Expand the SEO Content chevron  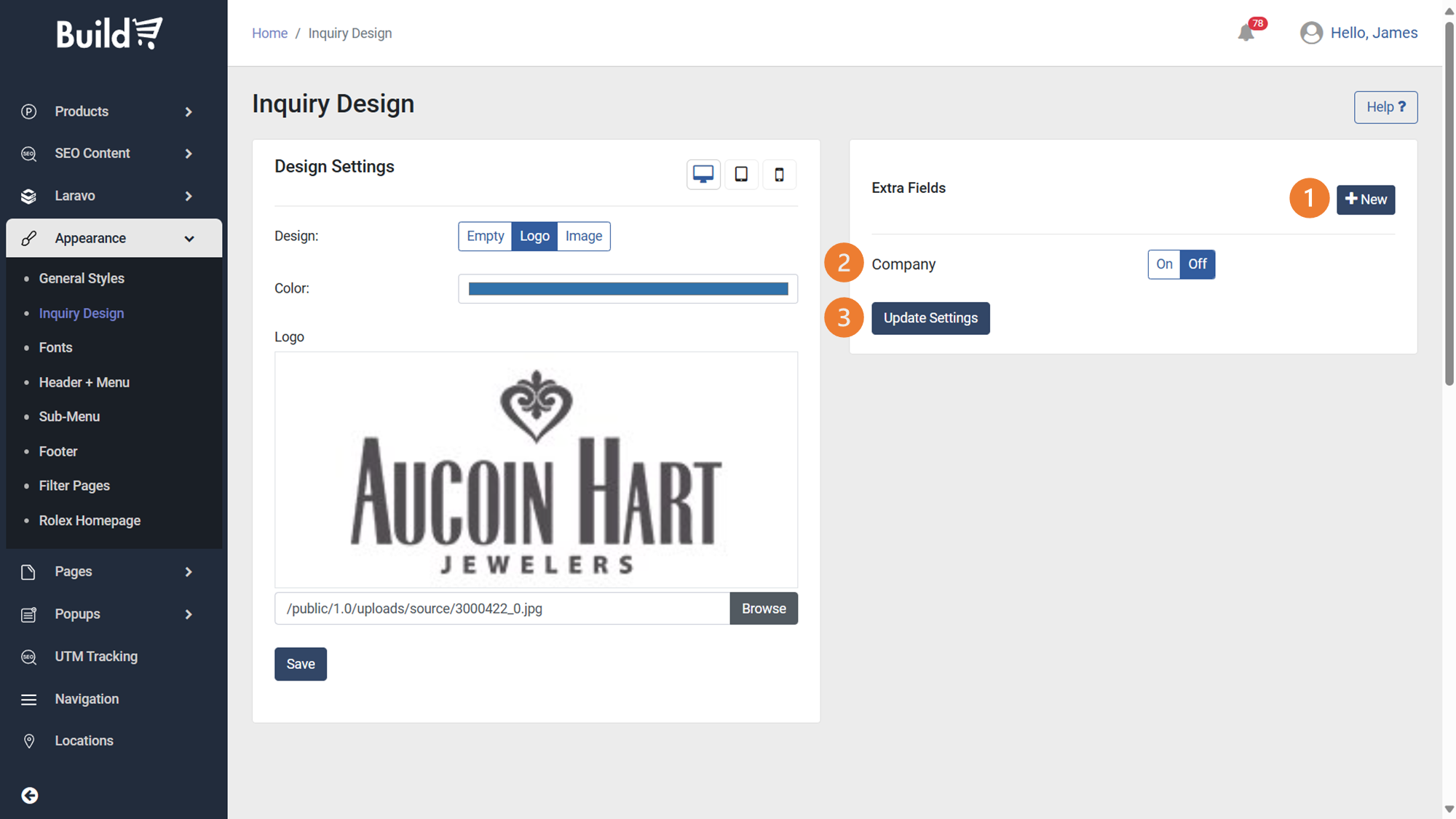click(x=189, y=154)
